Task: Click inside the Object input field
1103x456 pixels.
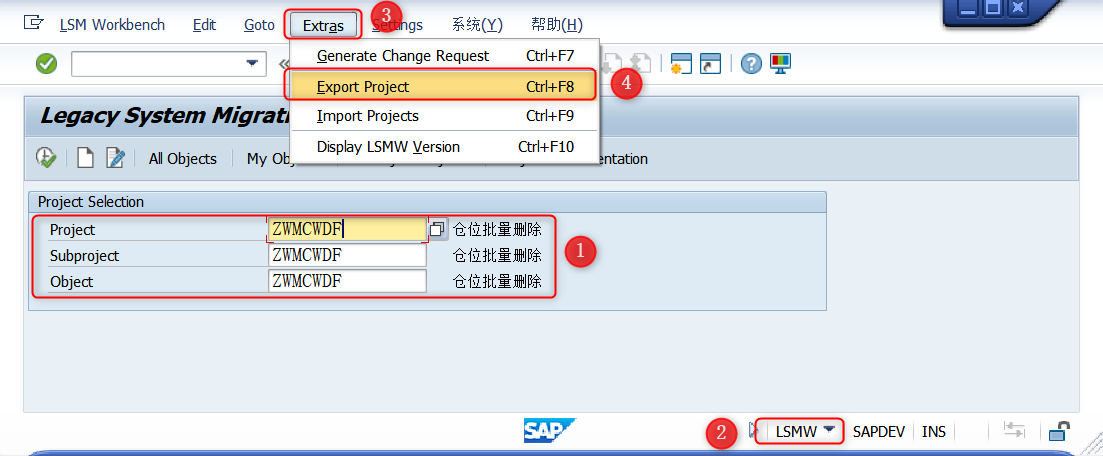Action: click(x=348, y=281)
